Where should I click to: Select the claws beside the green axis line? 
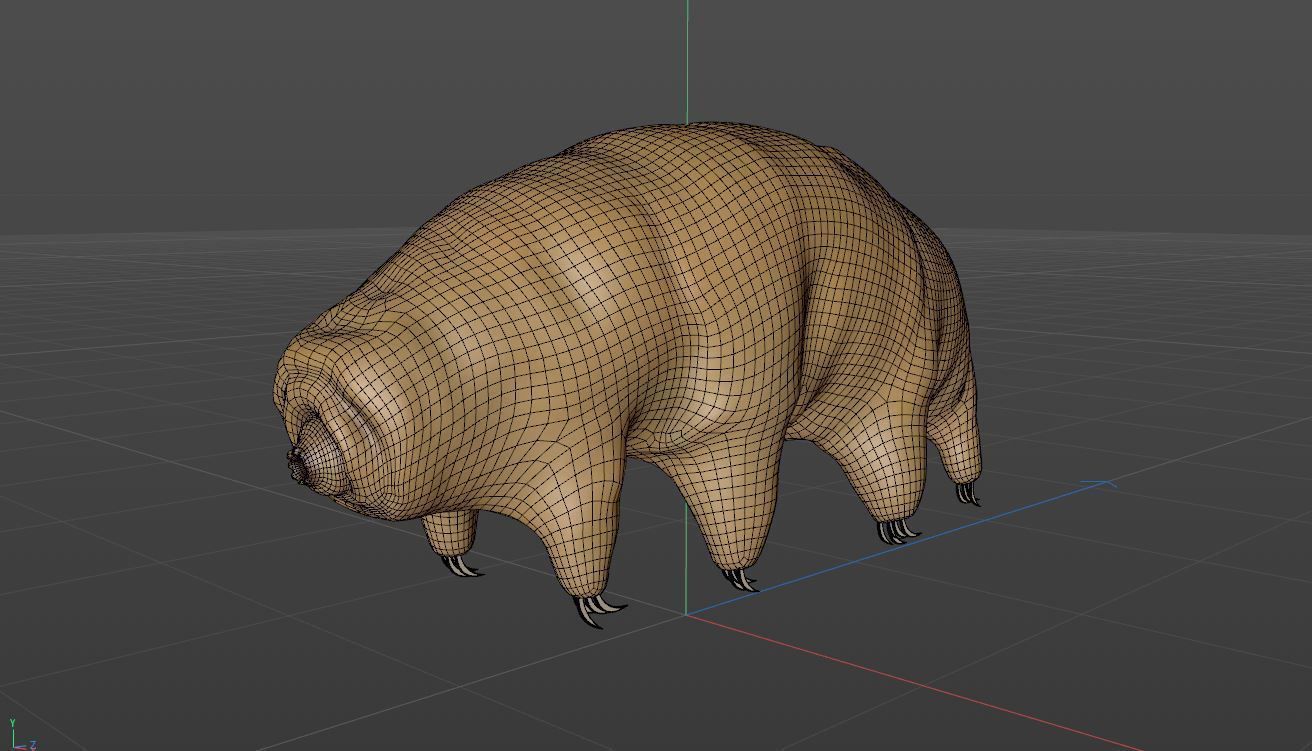click(740, 579)
